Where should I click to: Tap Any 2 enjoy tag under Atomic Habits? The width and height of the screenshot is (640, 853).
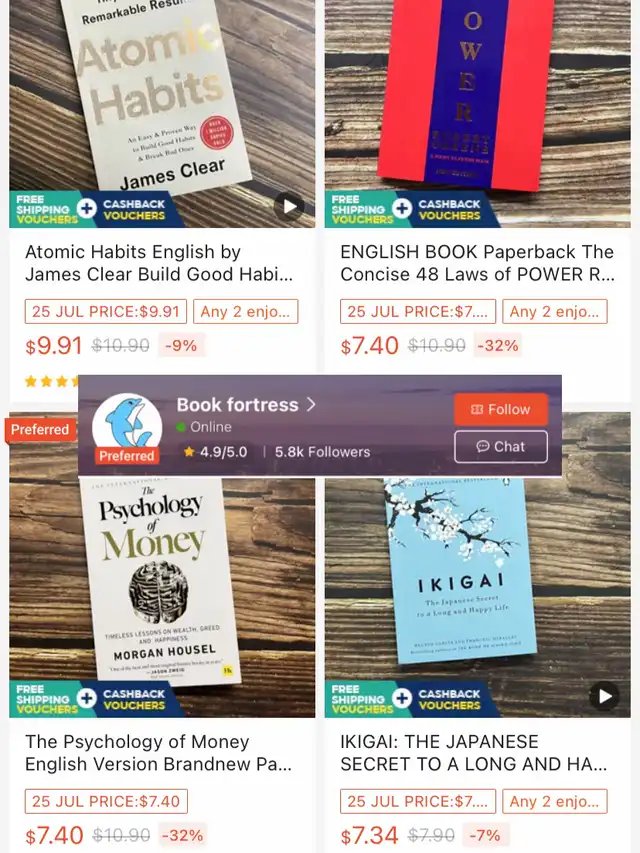pos(245,311)
